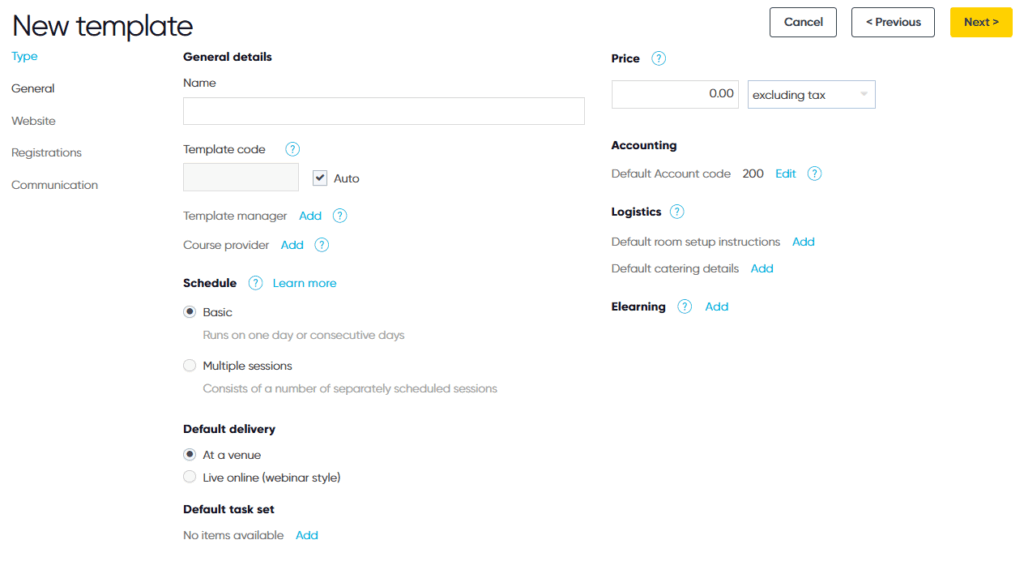1024x570 pixels.
Task: Click help icon next to Template manager
Action: (x=340, y=216)
